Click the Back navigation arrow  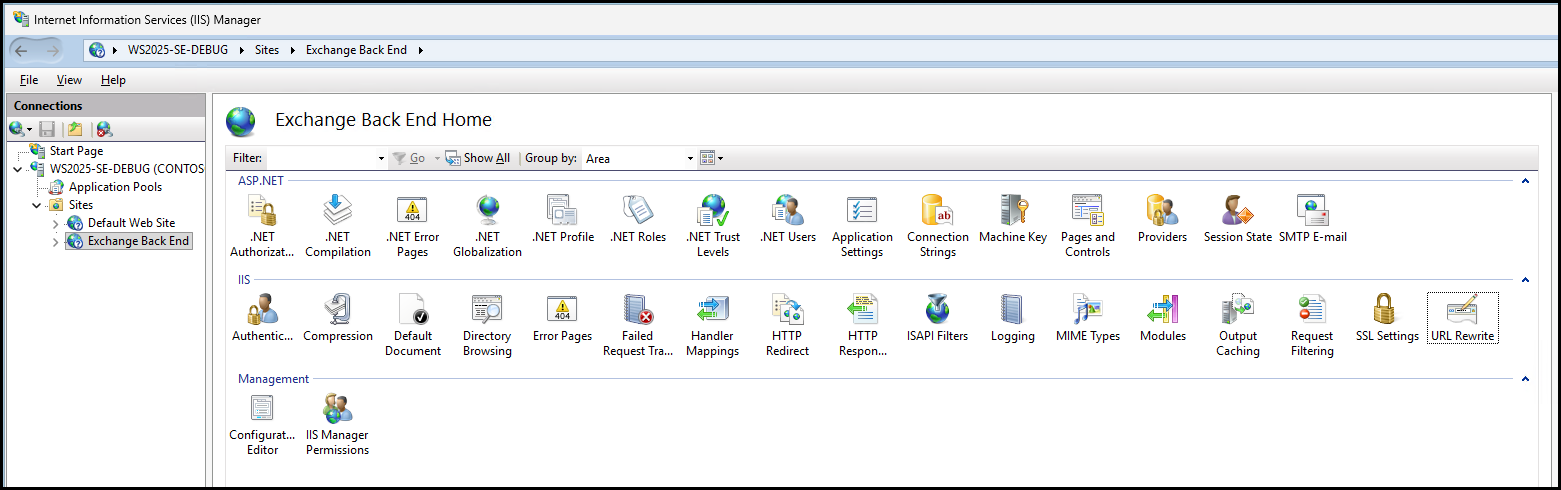(21, 50)
